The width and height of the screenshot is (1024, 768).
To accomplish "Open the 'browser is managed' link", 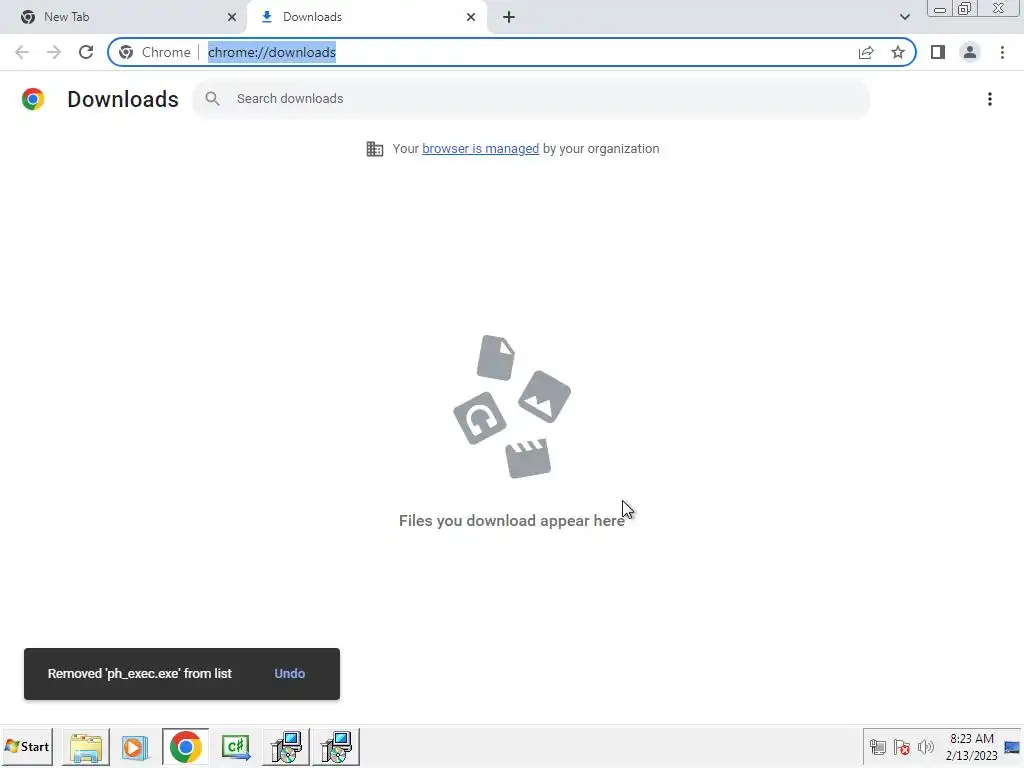I will point(480,149).
